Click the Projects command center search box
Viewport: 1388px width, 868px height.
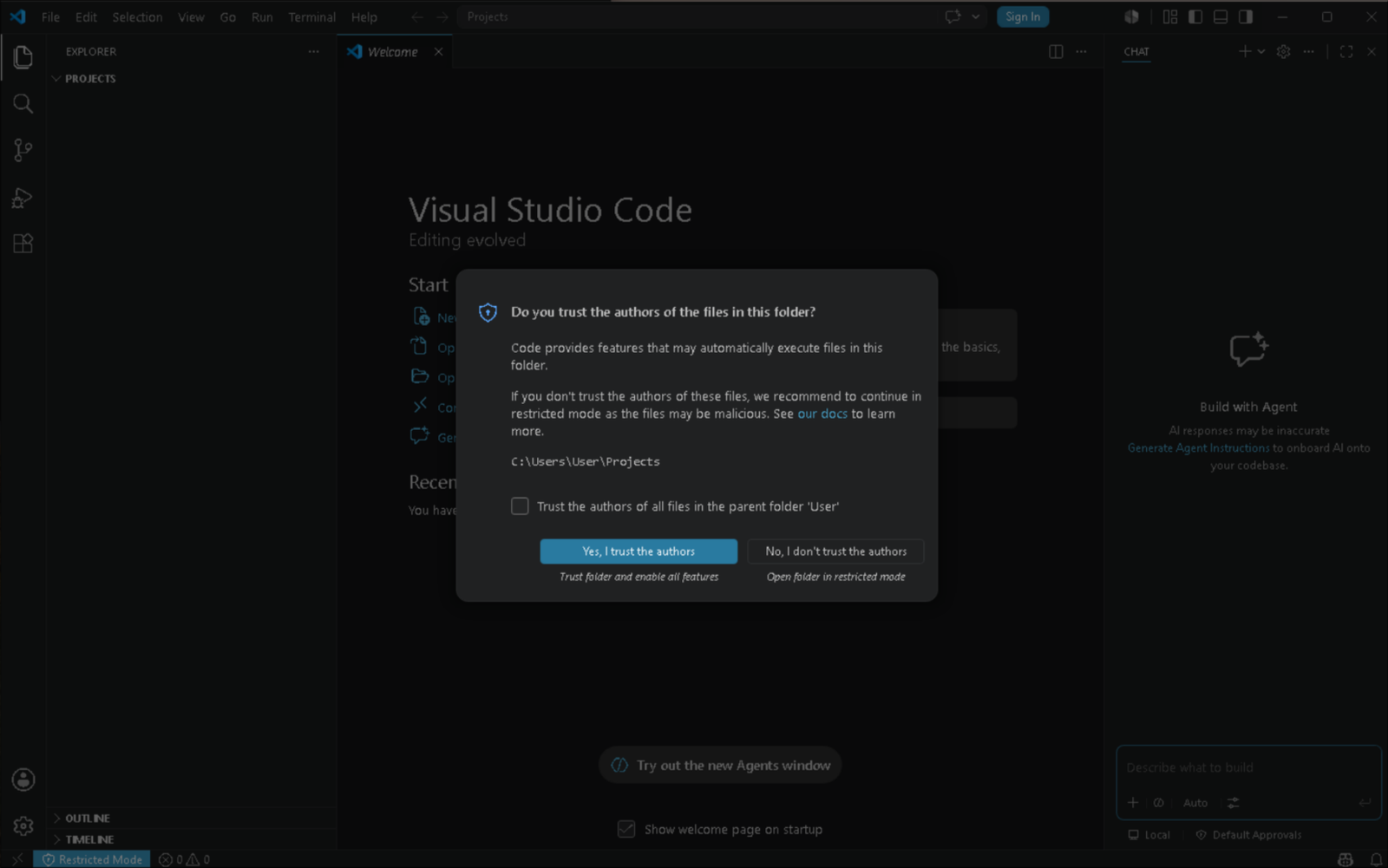point(697,17)
